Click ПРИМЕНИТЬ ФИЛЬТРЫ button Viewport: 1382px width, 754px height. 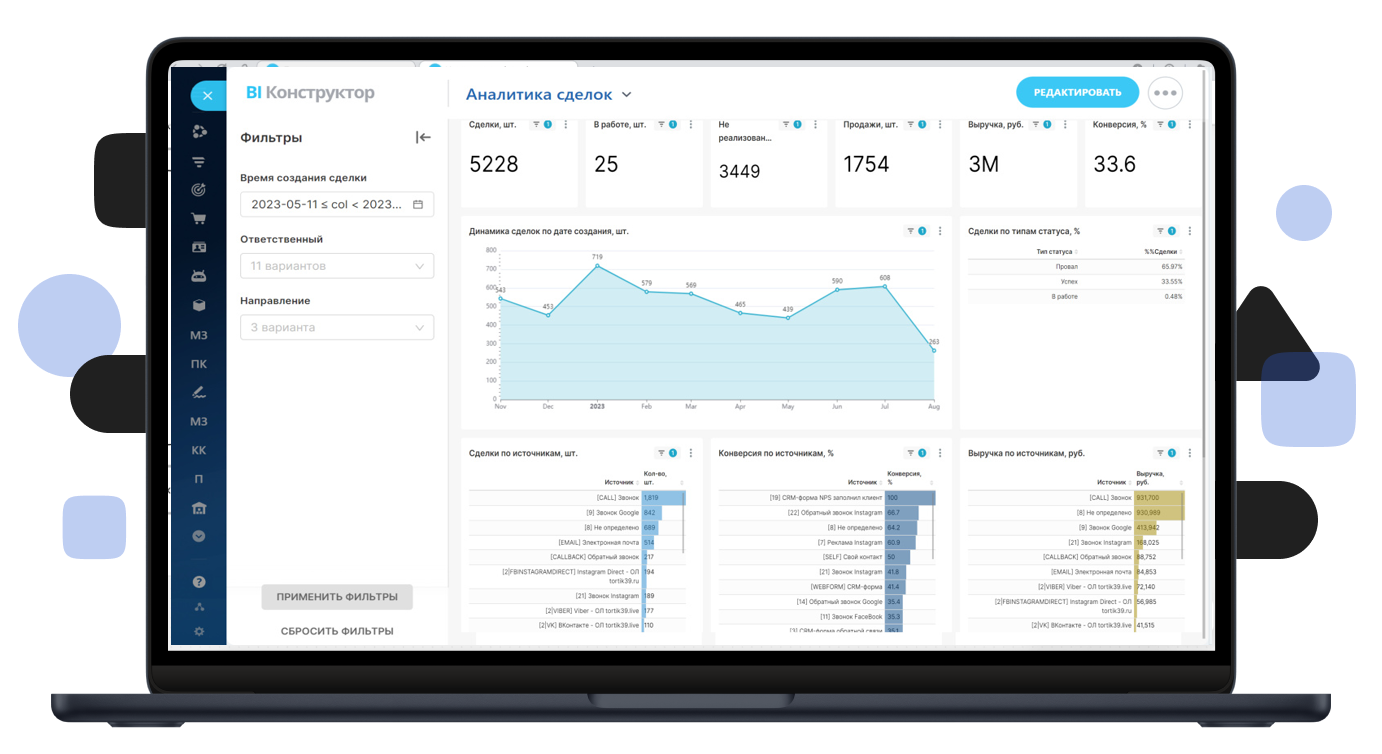pyautogui.click(x=337, y=597)
